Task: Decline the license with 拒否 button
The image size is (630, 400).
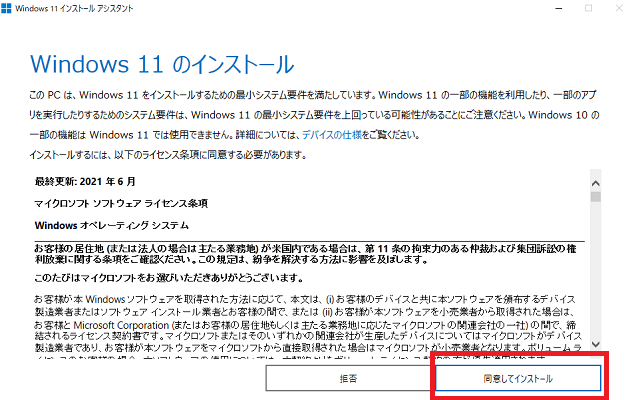Action: point(348,378)
